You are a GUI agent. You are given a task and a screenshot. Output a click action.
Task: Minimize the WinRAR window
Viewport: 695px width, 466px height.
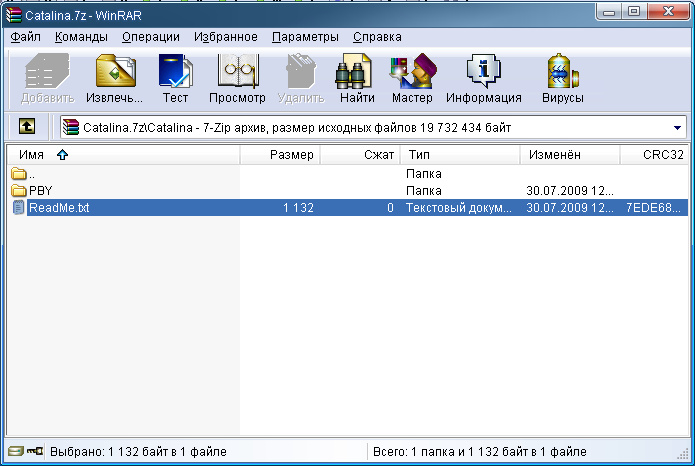point(609,12)
